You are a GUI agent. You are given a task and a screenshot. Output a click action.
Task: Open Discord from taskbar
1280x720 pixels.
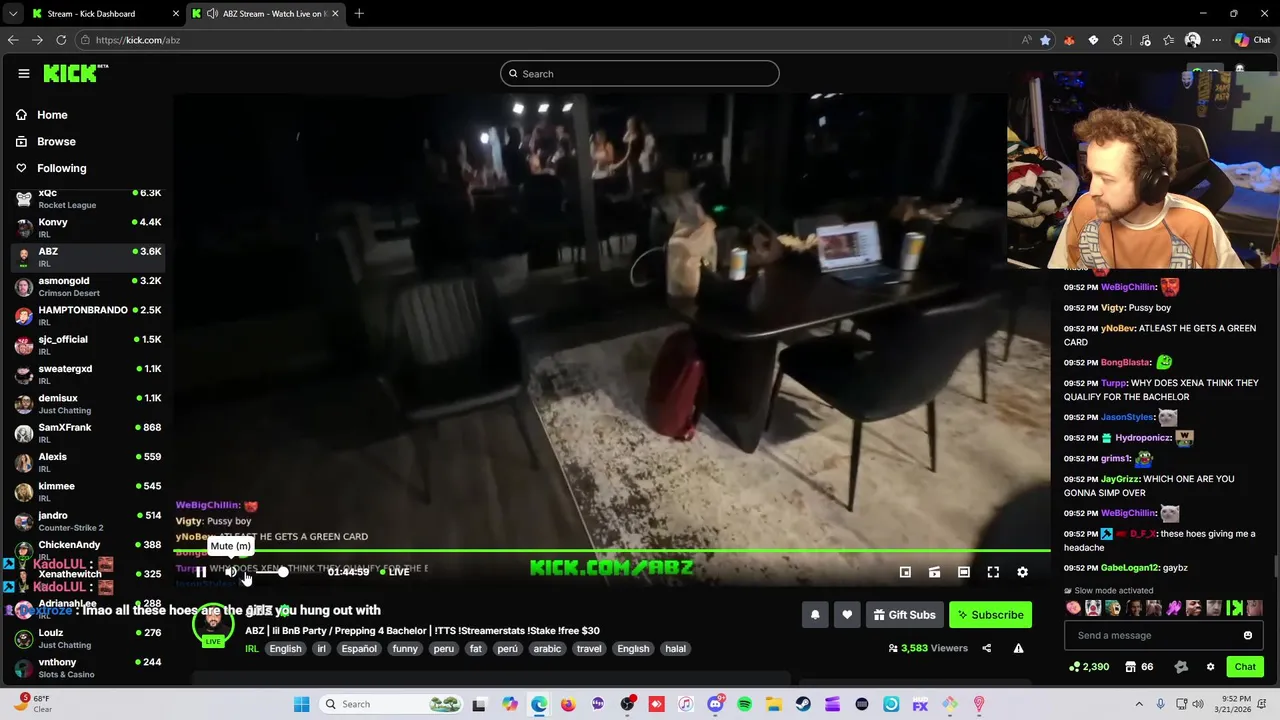click(715, 704)
